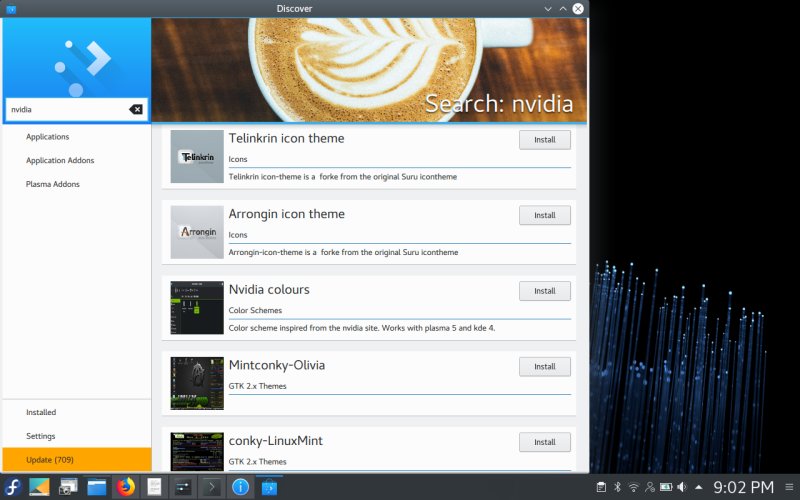Open the desktop pager icon in taskbar

click(39, 487)
